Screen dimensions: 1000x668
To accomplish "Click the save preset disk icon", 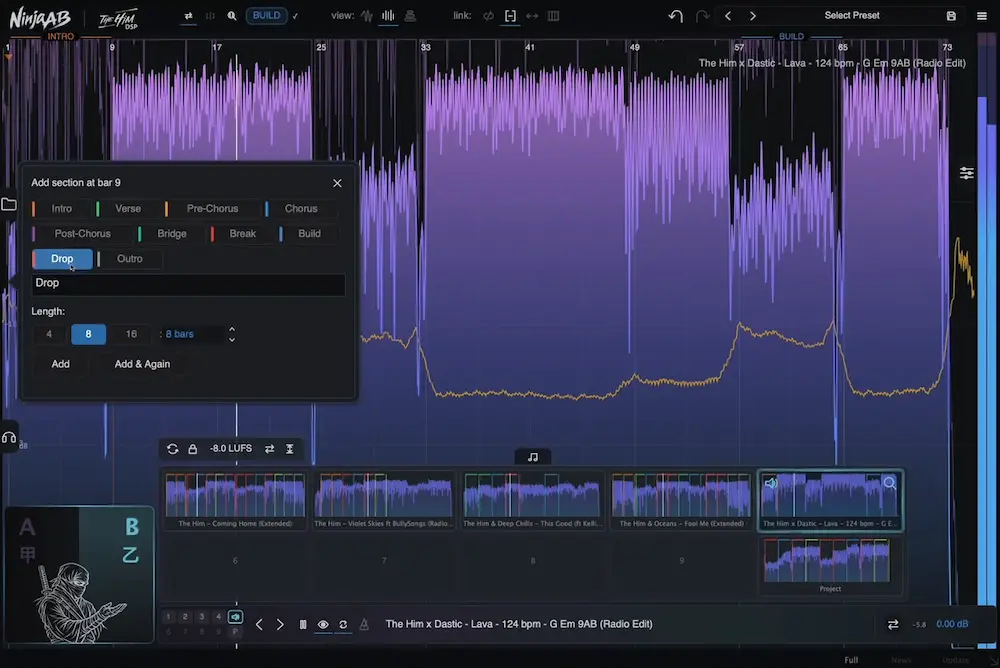I will pyautogui.click(x=951, y=16).
